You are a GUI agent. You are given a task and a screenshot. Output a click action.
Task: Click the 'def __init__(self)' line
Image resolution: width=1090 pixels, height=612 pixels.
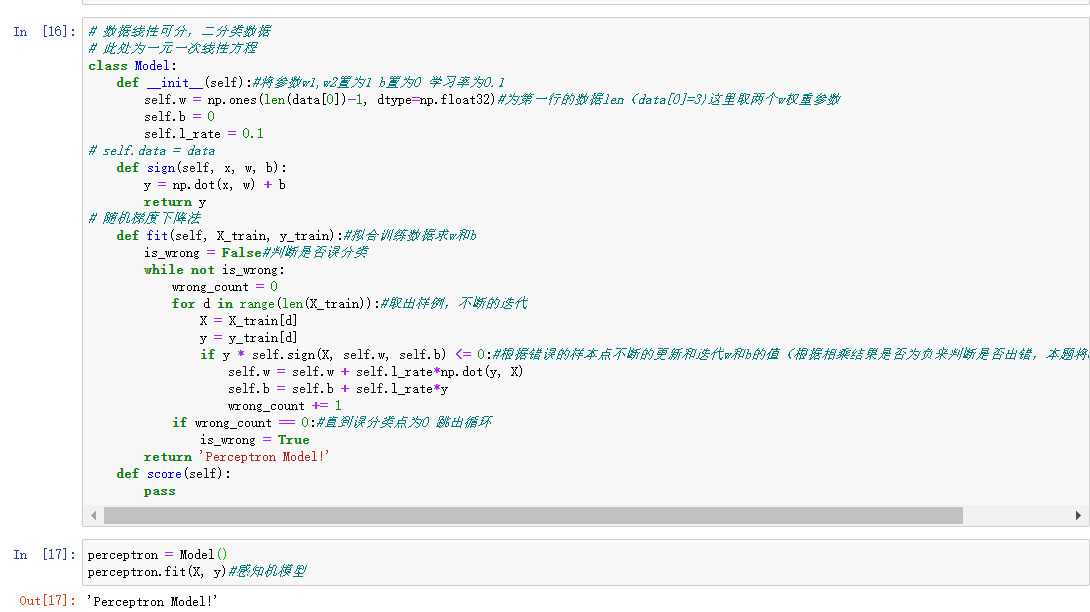[x=311, y=83]
